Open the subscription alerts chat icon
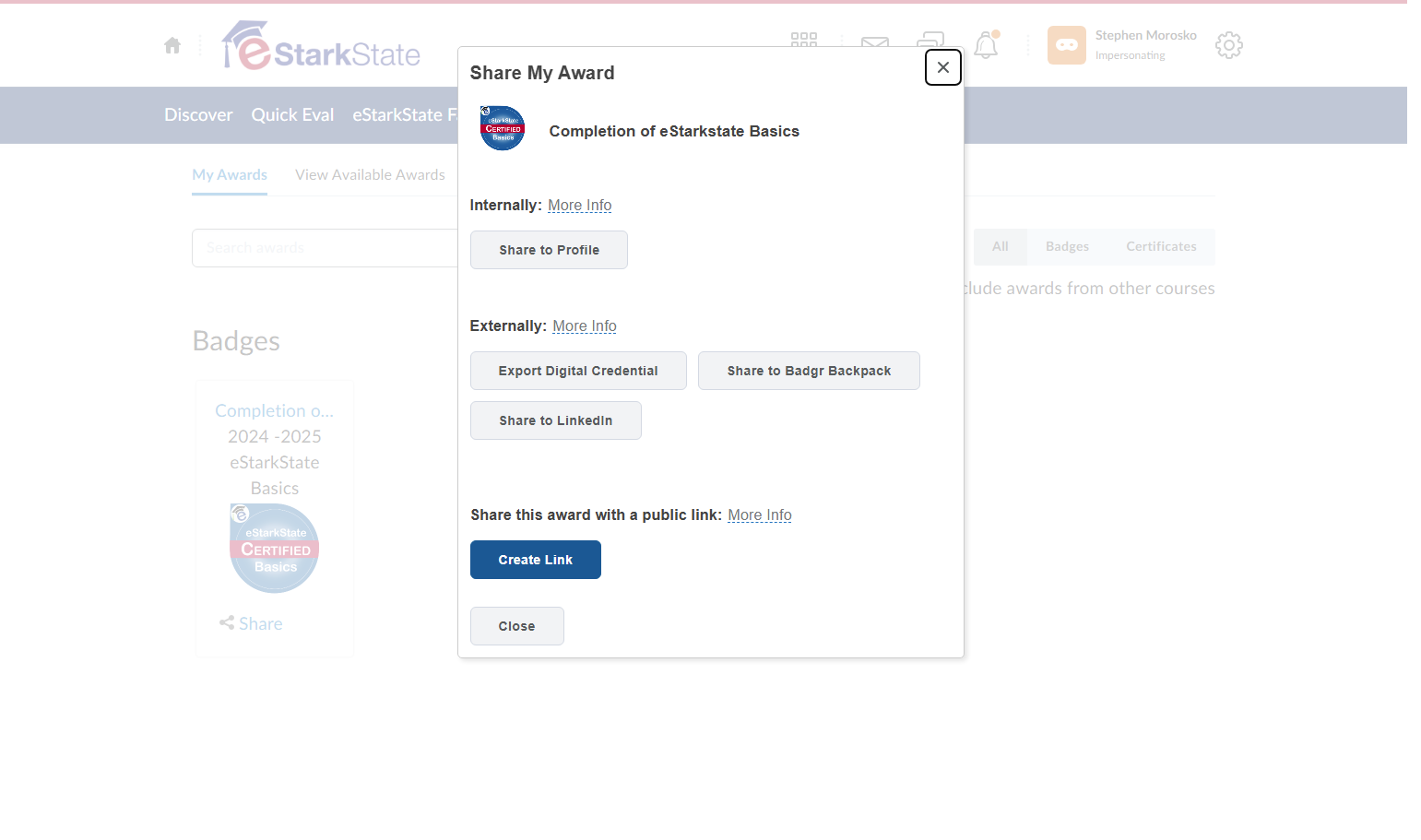Viewport: 1421px width, 840px height. click(x=930, y=40)
